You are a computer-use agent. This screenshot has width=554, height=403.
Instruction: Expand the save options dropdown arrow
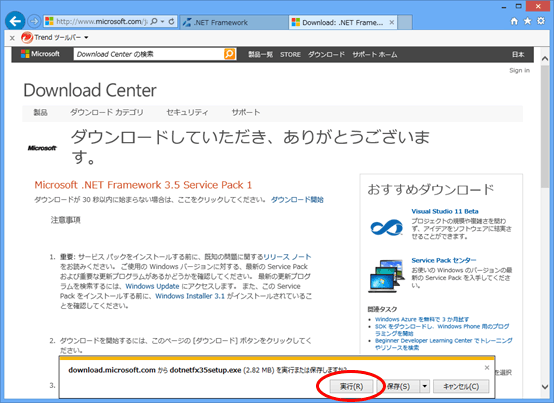(x=425, y=386)
